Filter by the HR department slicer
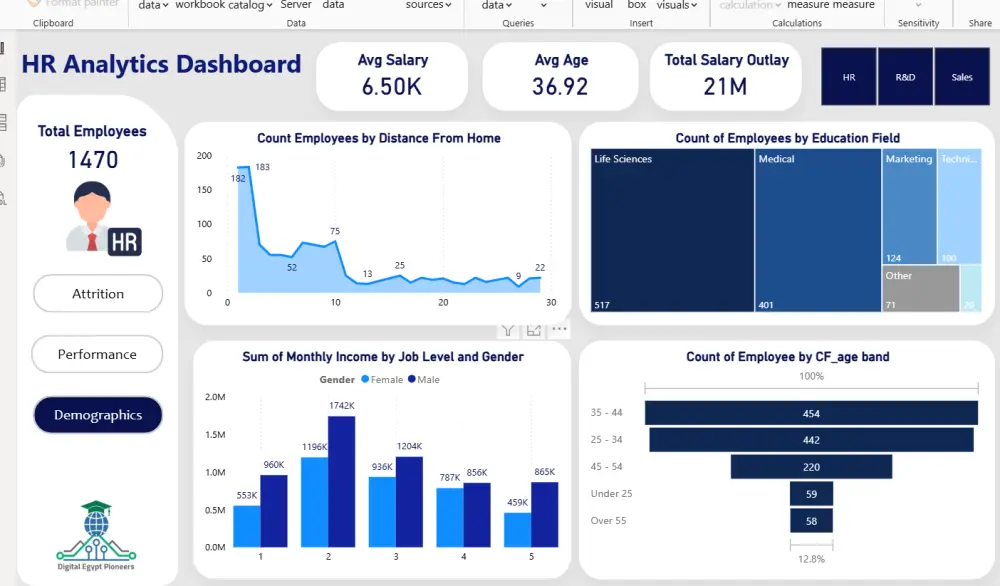Viewport: 1000px width, 586px height. 849,77
